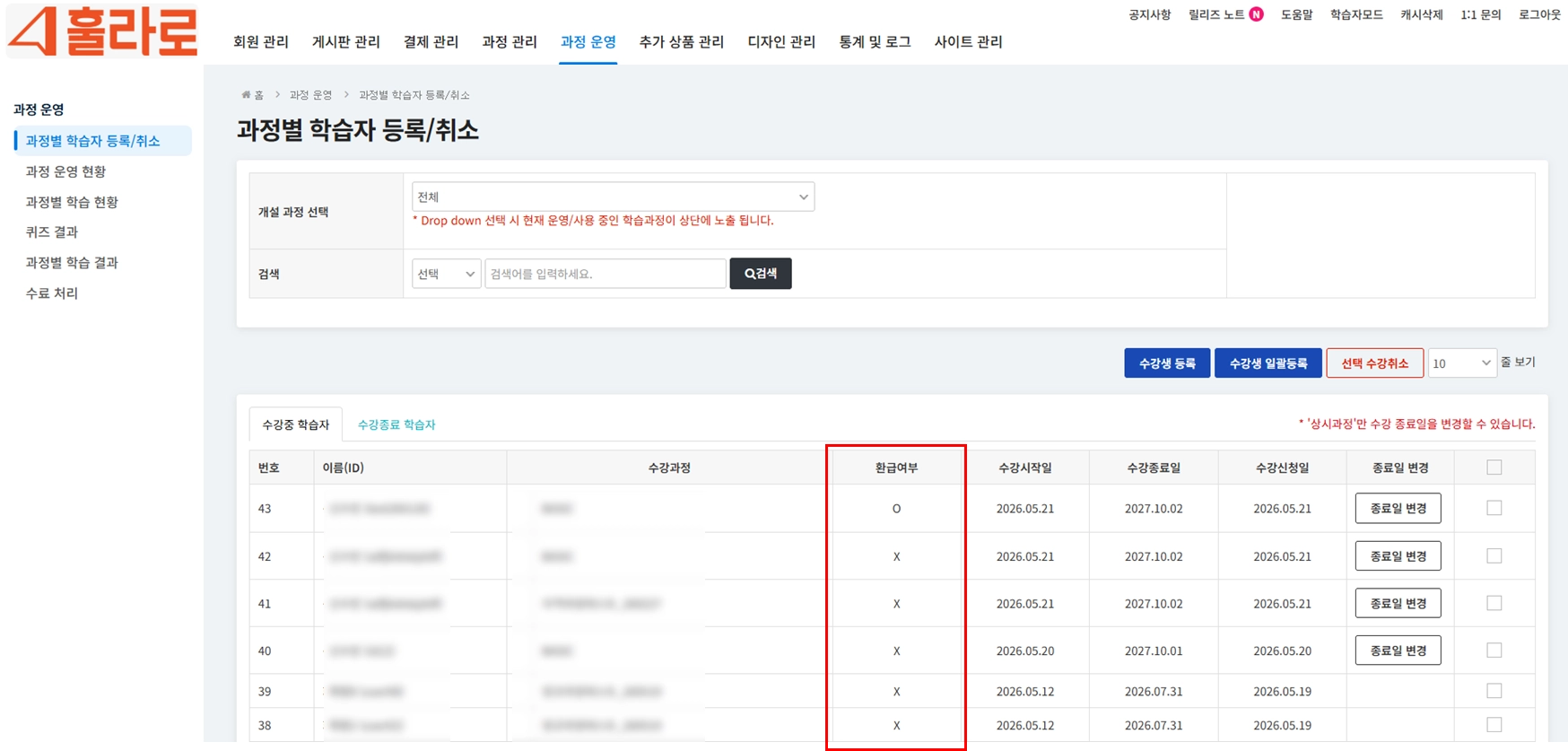Select the checkbox for row 39

[x=1494, y=691]
